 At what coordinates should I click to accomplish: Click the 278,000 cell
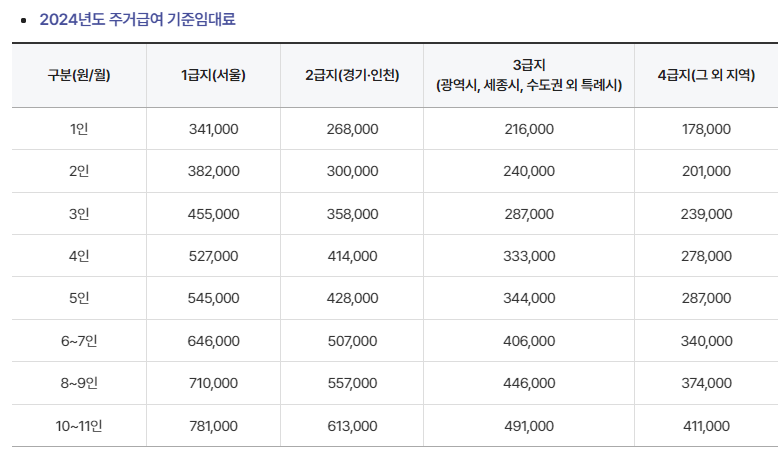coord(706,256)
